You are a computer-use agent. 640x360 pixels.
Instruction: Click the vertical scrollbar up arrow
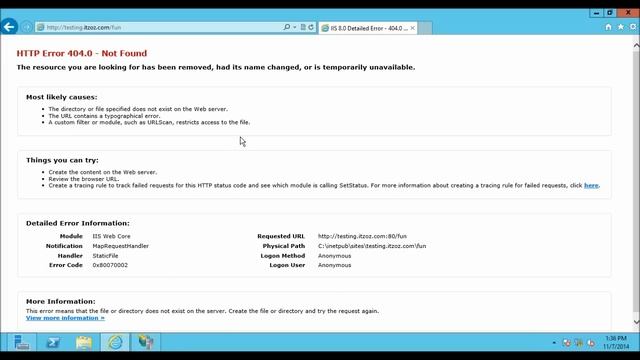point(636,45)
